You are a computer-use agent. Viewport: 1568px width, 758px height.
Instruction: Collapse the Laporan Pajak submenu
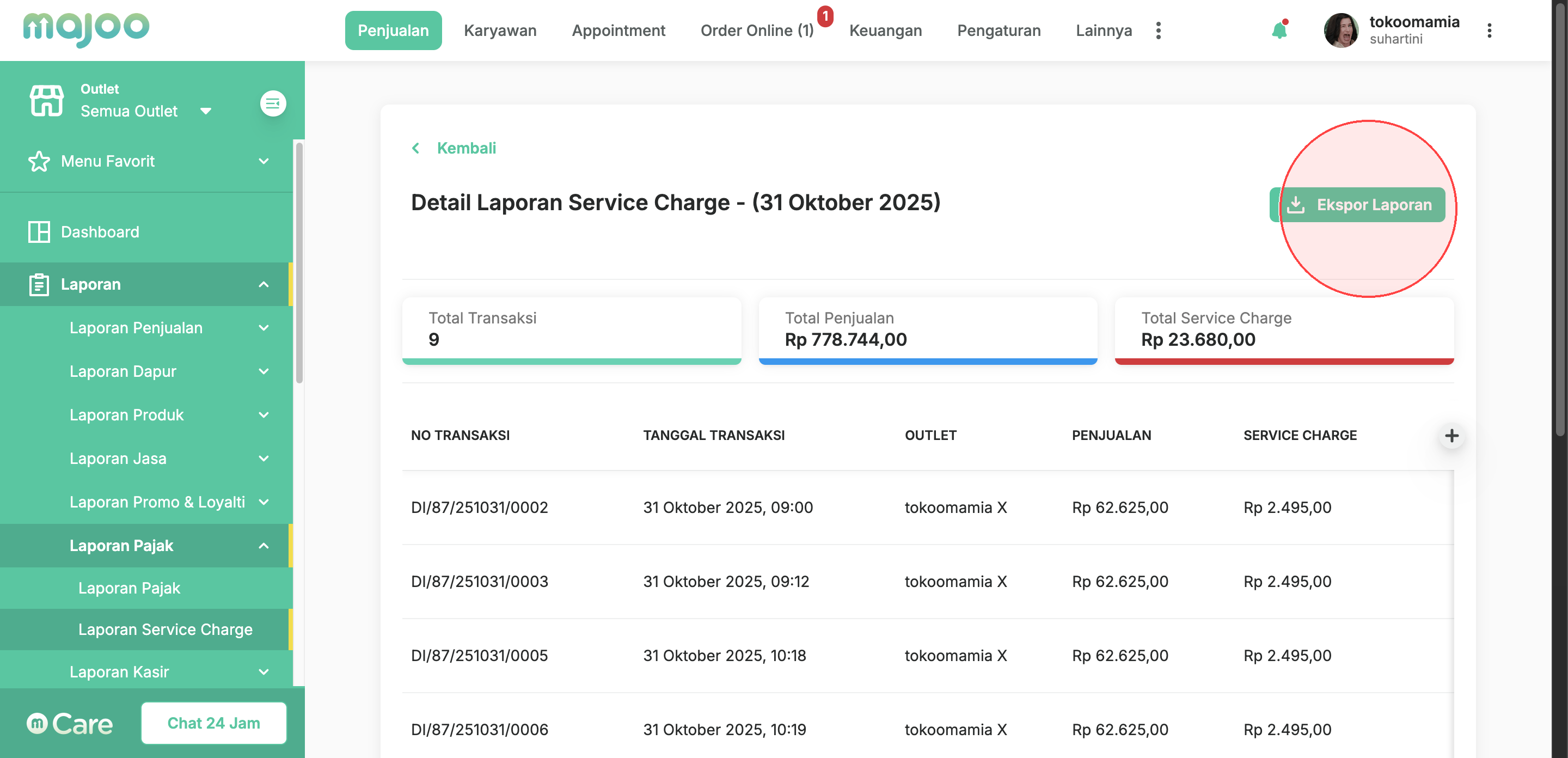pos(264,546)
